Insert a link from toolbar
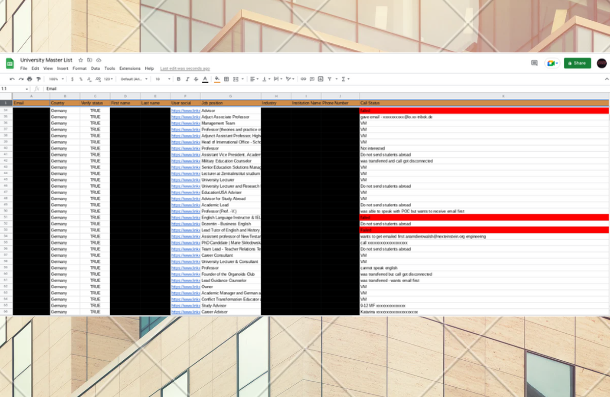Screen dimensions: 610x397 click(303, 79)
